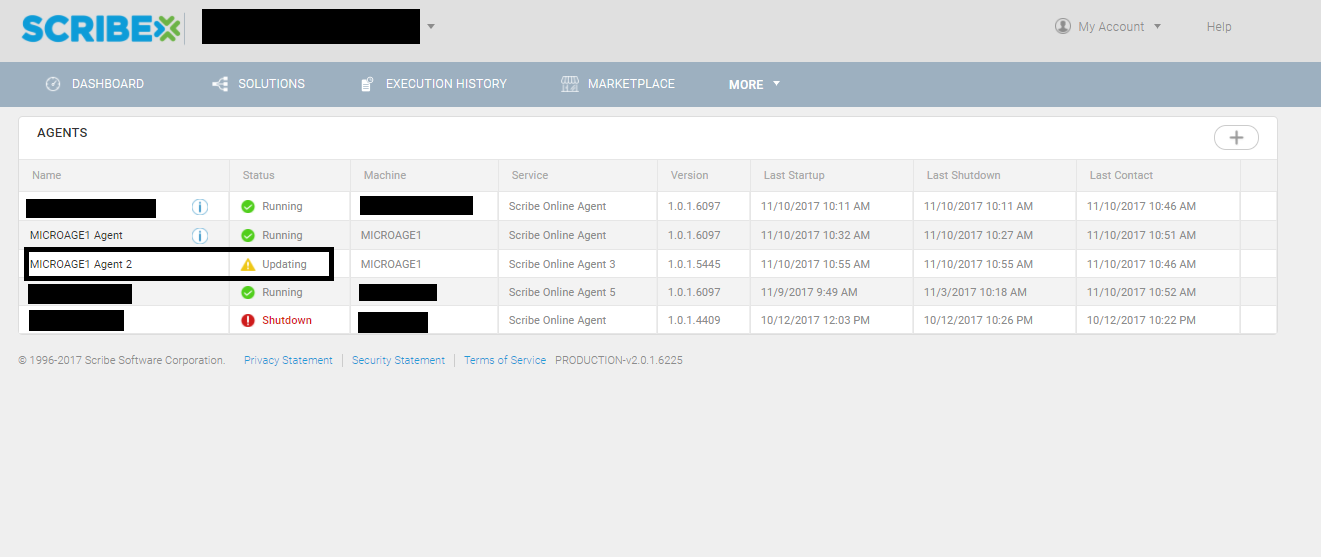
Task: Click last startup 11/9/2017 9:49 AM
Action: [x=809, y=292]
